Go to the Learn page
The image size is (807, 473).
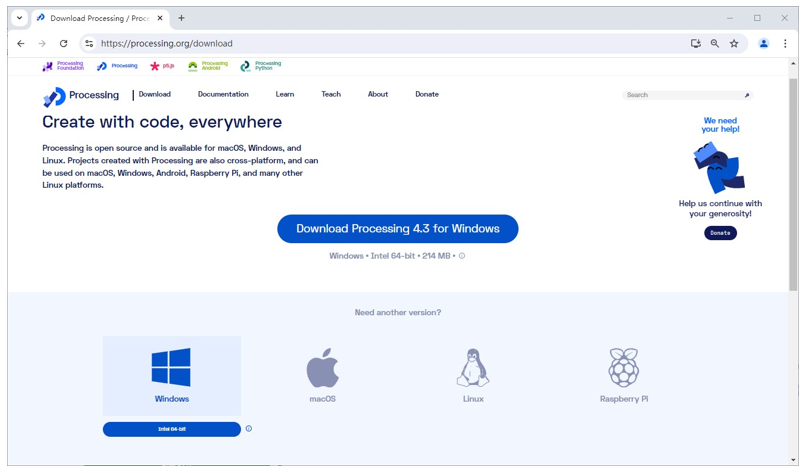285,94
